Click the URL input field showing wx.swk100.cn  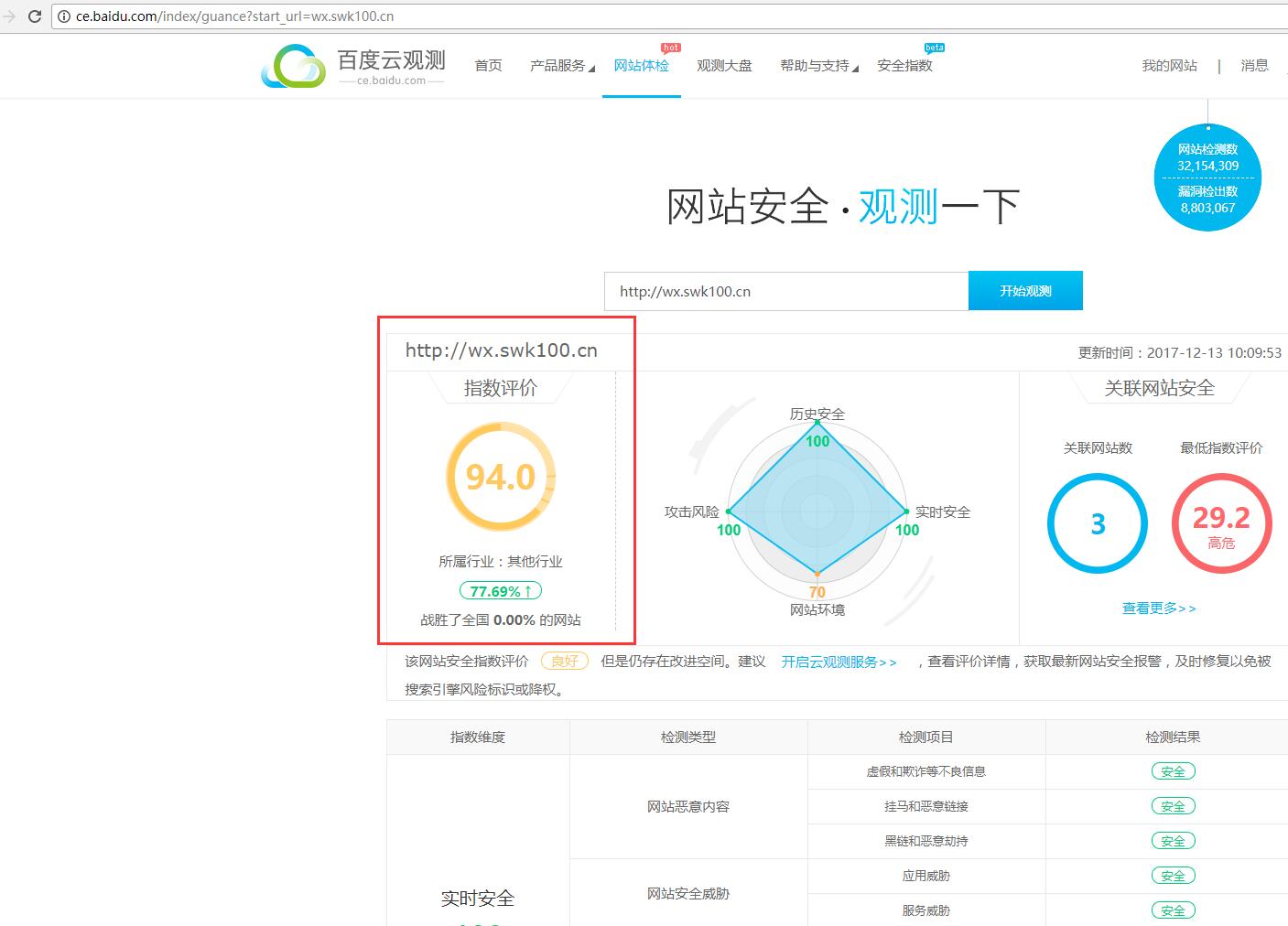tap(785, 290)
